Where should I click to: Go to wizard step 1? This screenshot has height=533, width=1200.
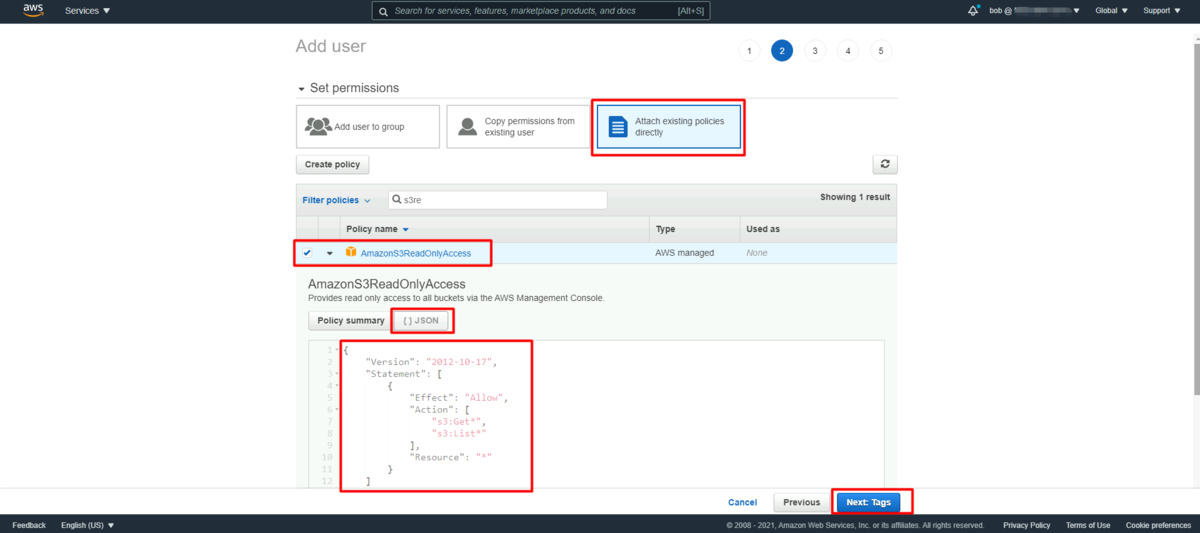pos(749,50)
